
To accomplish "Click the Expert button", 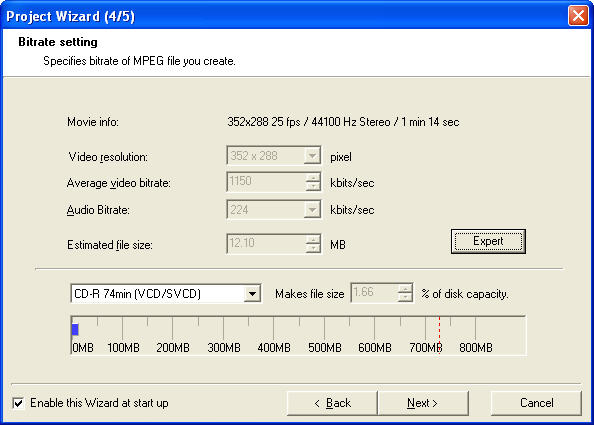I will point(488,241).
